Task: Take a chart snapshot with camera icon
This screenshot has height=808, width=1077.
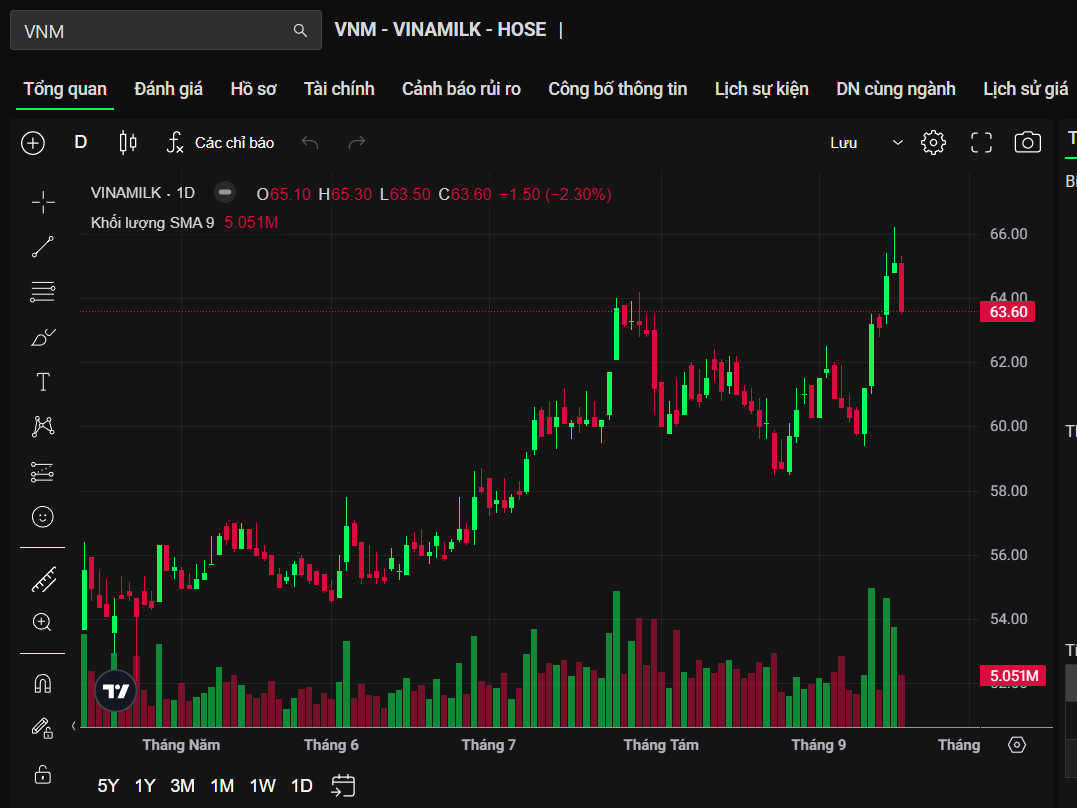Action: pyautogui.click(x=1028, y=143)
